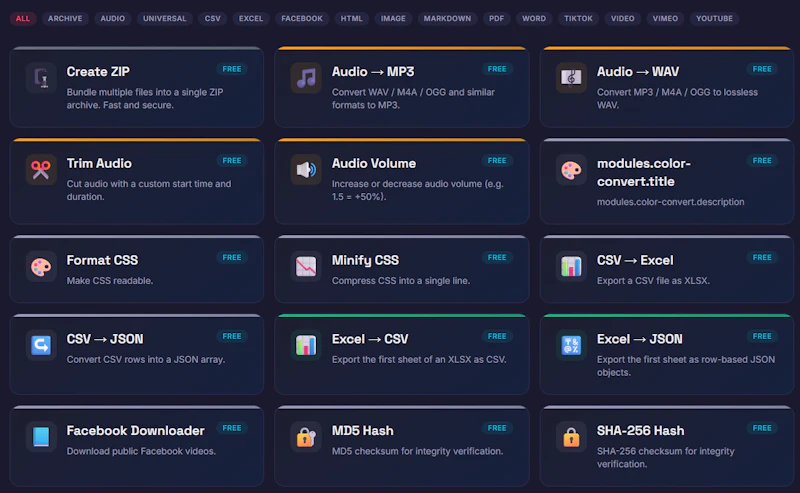Open the Audio → WAV title

(x=638, y=71)
